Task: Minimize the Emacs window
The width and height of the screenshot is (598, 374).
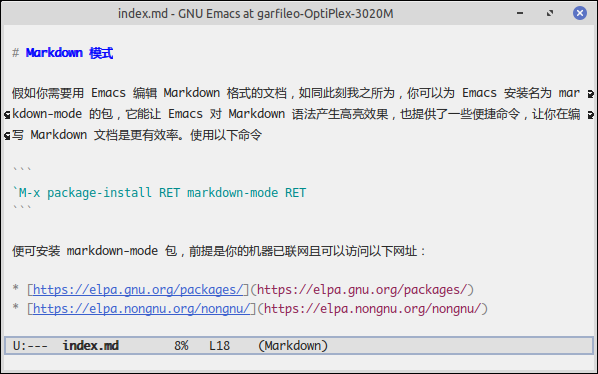Action: coord(520,13)
